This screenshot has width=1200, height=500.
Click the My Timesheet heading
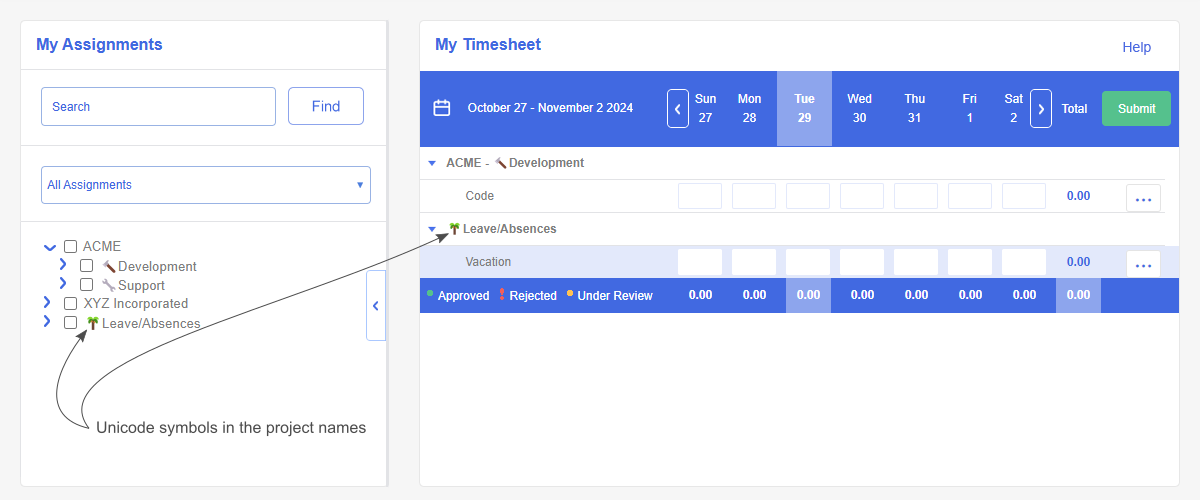coord(488,44)
